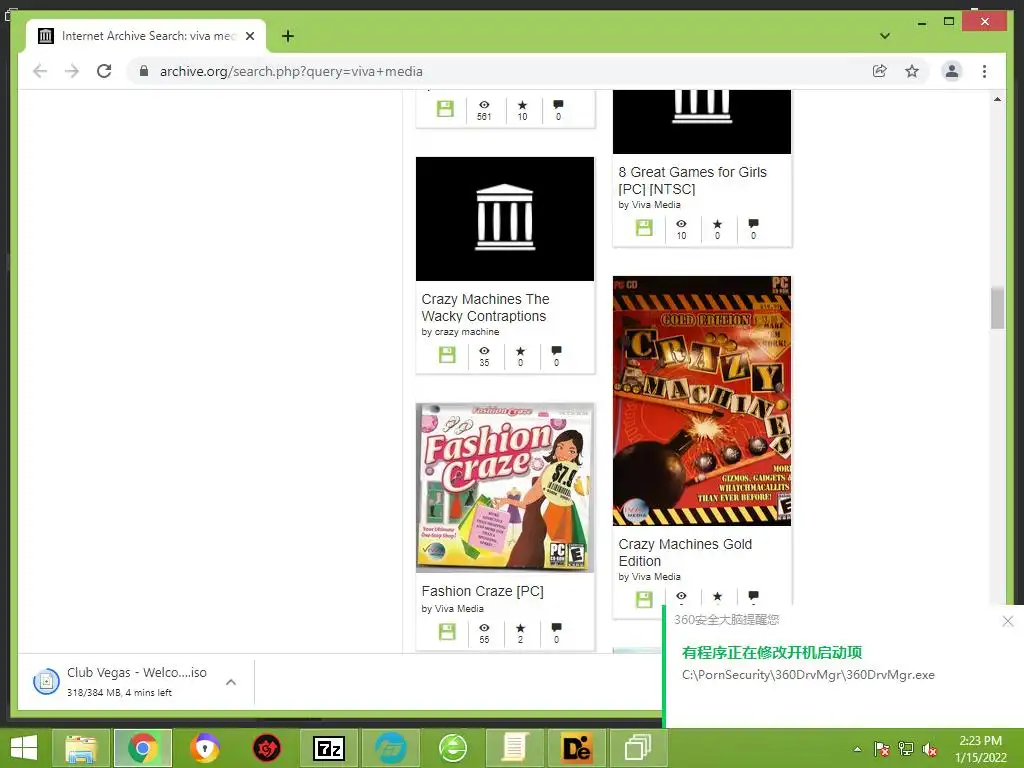Go forward in browser history
This screenshot has width=1024, height=768.
pos(72,71)
